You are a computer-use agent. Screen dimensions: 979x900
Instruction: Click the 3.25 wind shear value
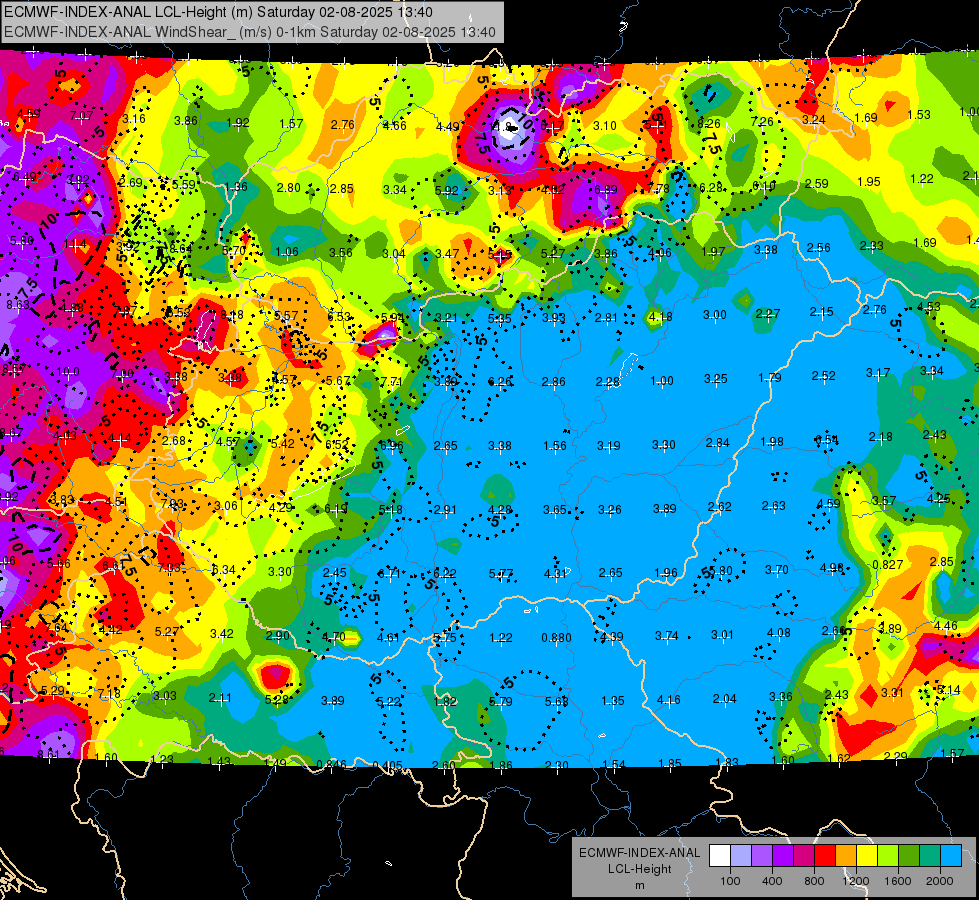pos(716,378)
